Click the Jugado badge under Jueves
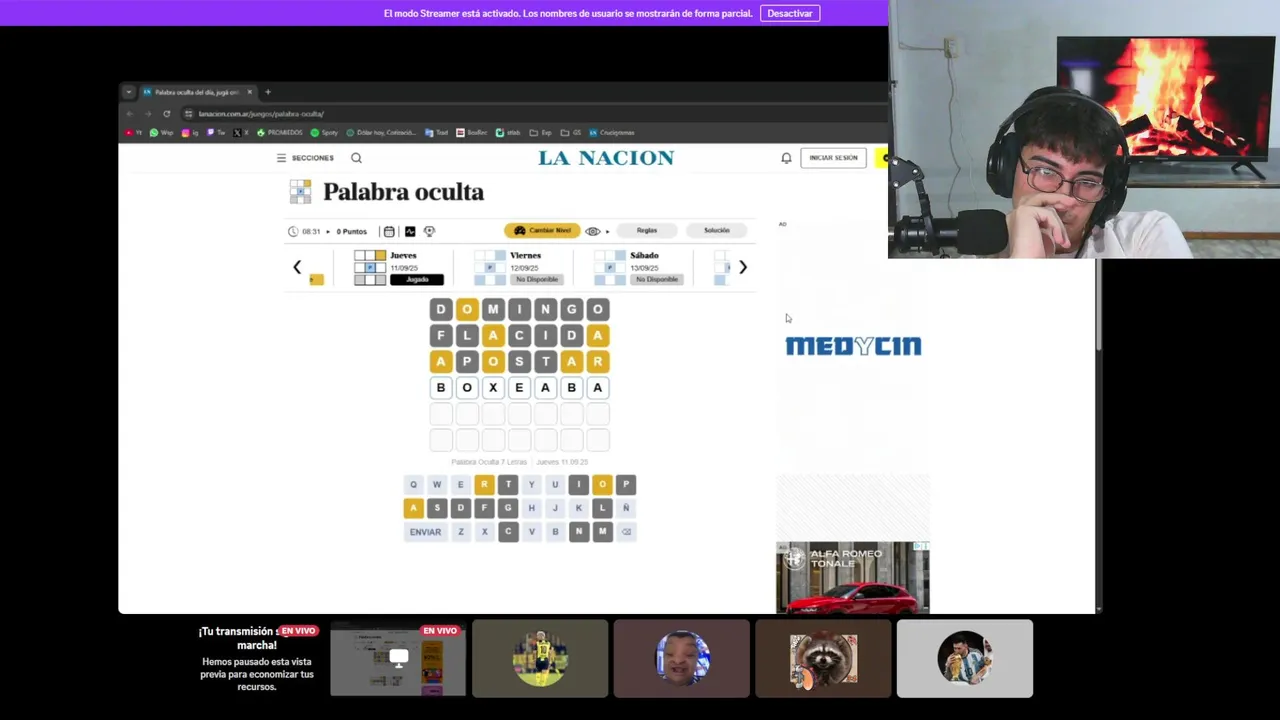Image resolution: width=1280 pixels, height=720 pixels. [x=417, y=279]
